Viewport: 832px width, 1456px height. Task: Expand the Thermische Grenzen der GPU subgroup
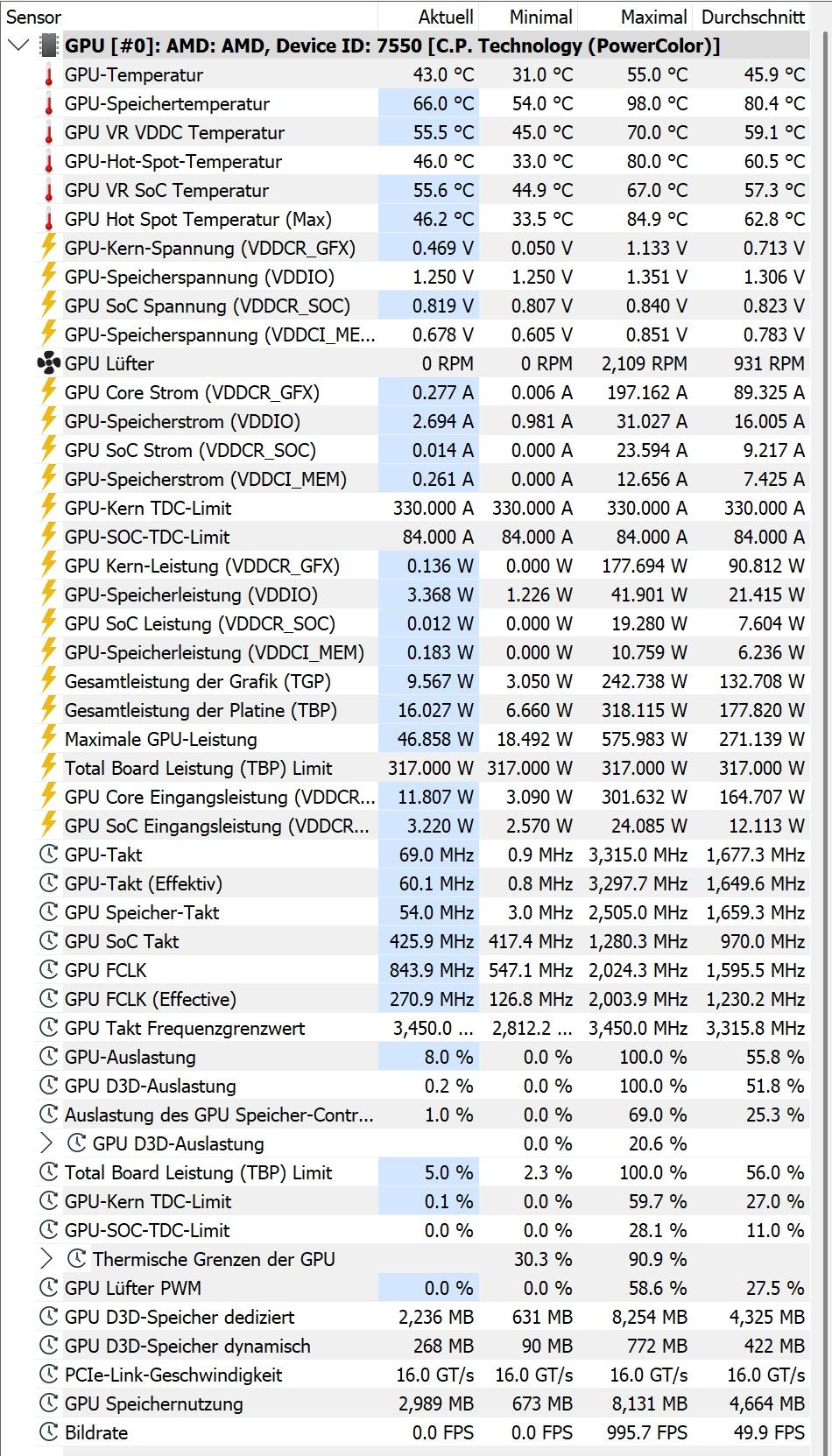tap(47, 1259)
